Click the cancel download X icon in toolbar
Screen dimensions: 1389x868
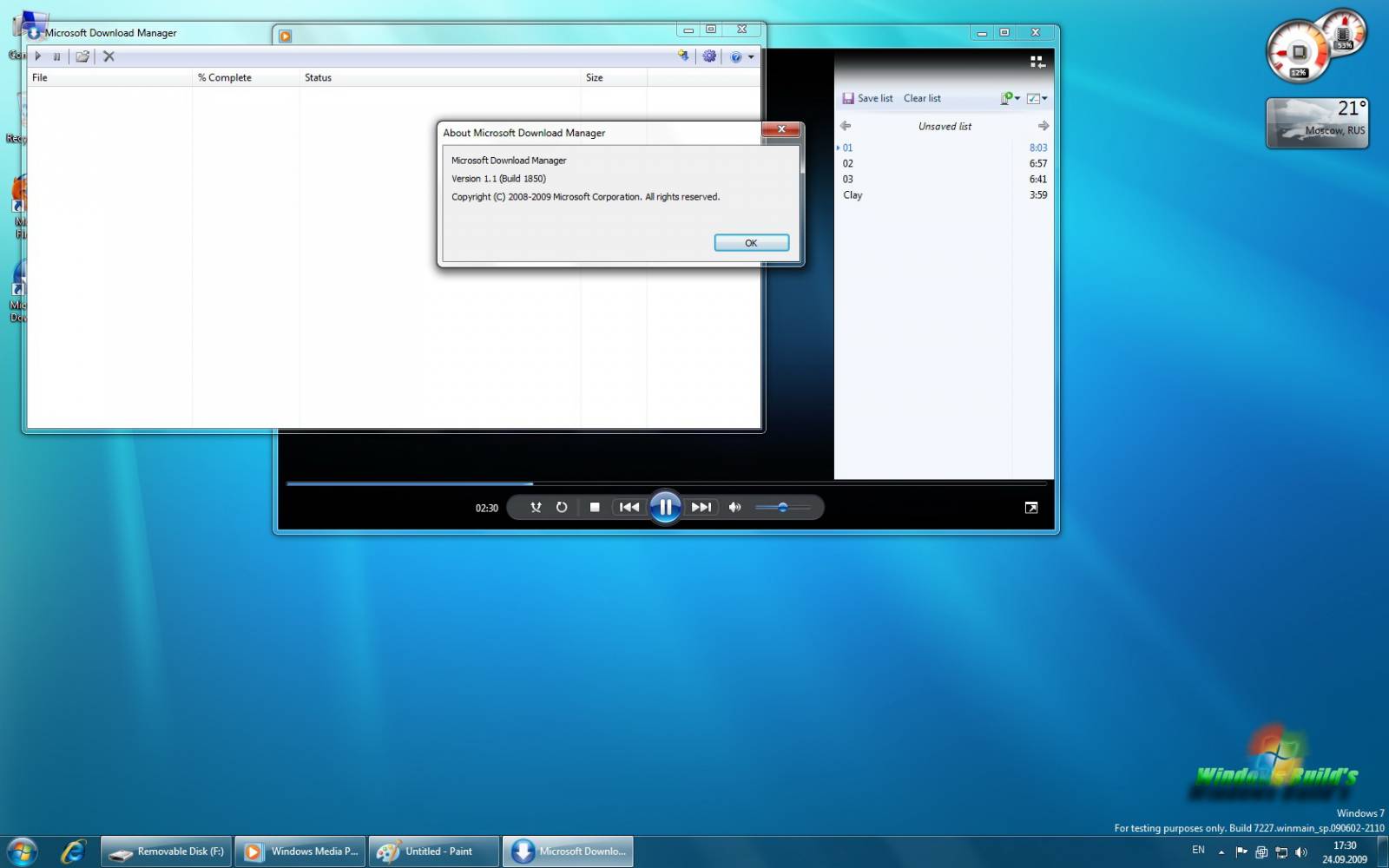(x=109, y=56)
